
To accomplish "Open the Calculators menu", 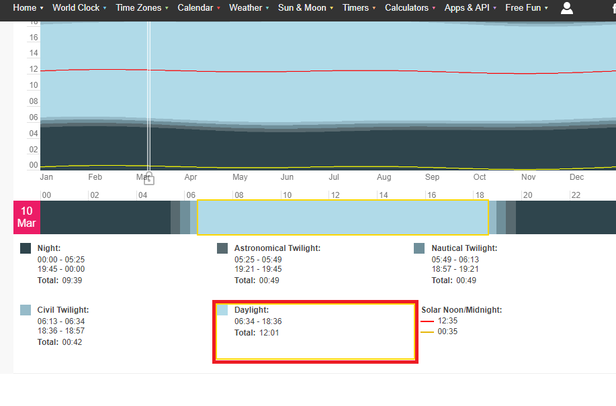I will (x=403, y=8).
